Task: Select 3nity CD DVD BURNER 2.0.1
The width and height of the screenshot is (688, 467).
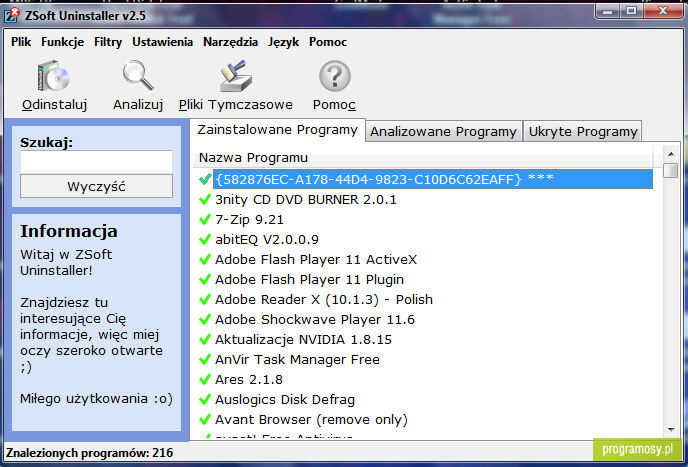Action: 306,200
